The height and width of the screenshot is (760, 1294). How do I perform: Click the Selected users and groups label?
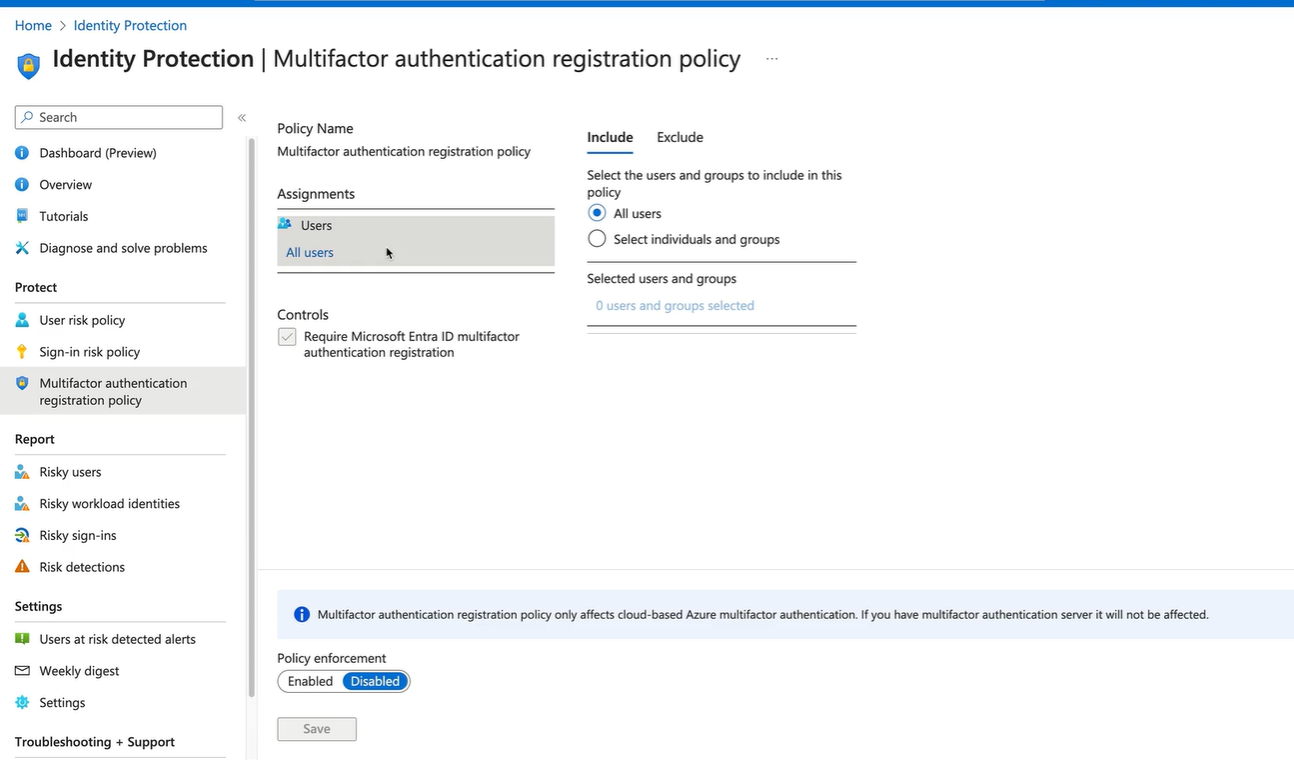point(662,279)
